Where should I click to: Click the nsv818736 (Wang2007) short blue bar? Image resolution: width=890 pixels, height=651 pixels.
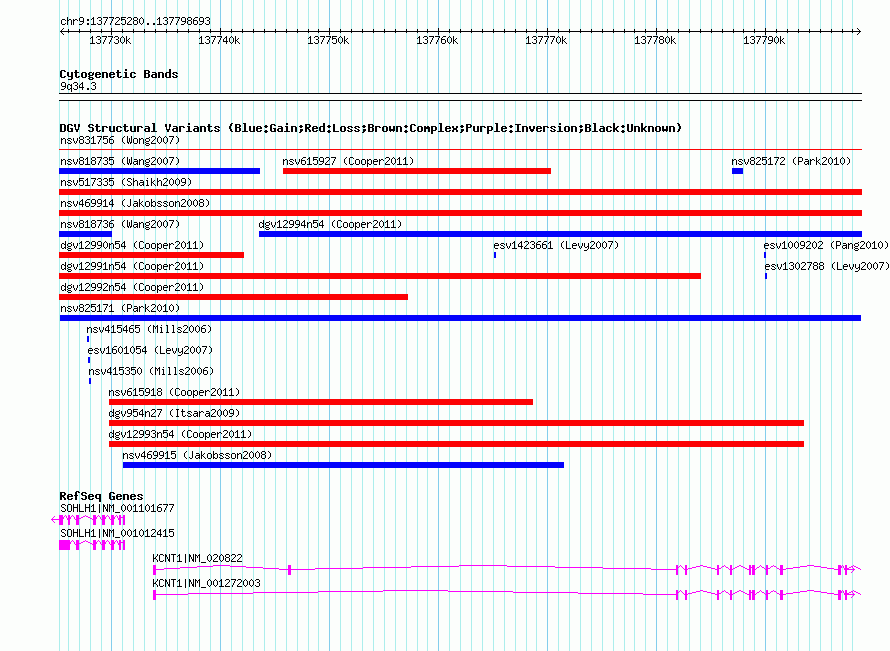(x=86, y=234)
